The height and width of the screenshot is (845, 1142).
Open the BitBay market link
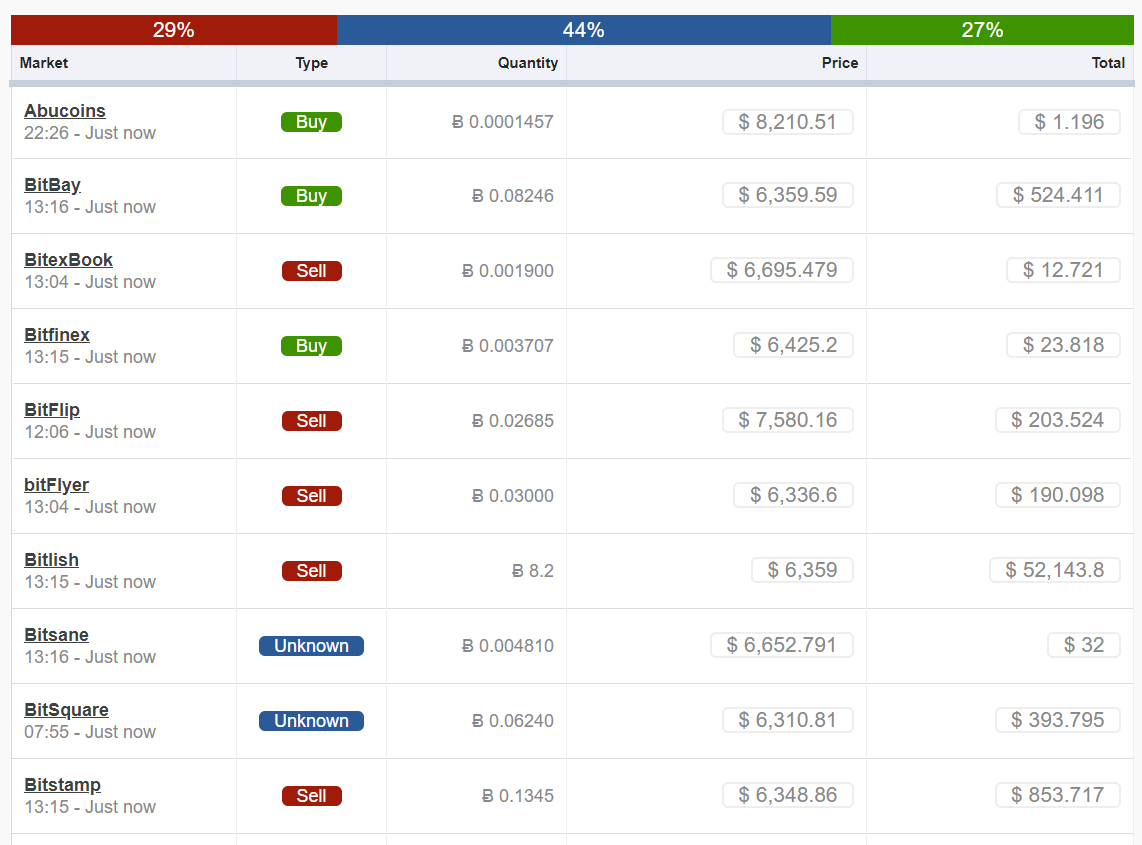pos(52,185)
